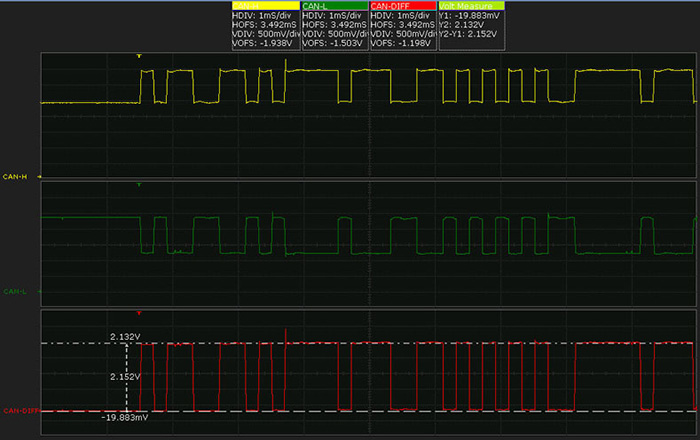This screenshot has width=700, height=440.
Task: Click the yellow CAN-H trigger marker triangle
Action: [x=139, y=56]
